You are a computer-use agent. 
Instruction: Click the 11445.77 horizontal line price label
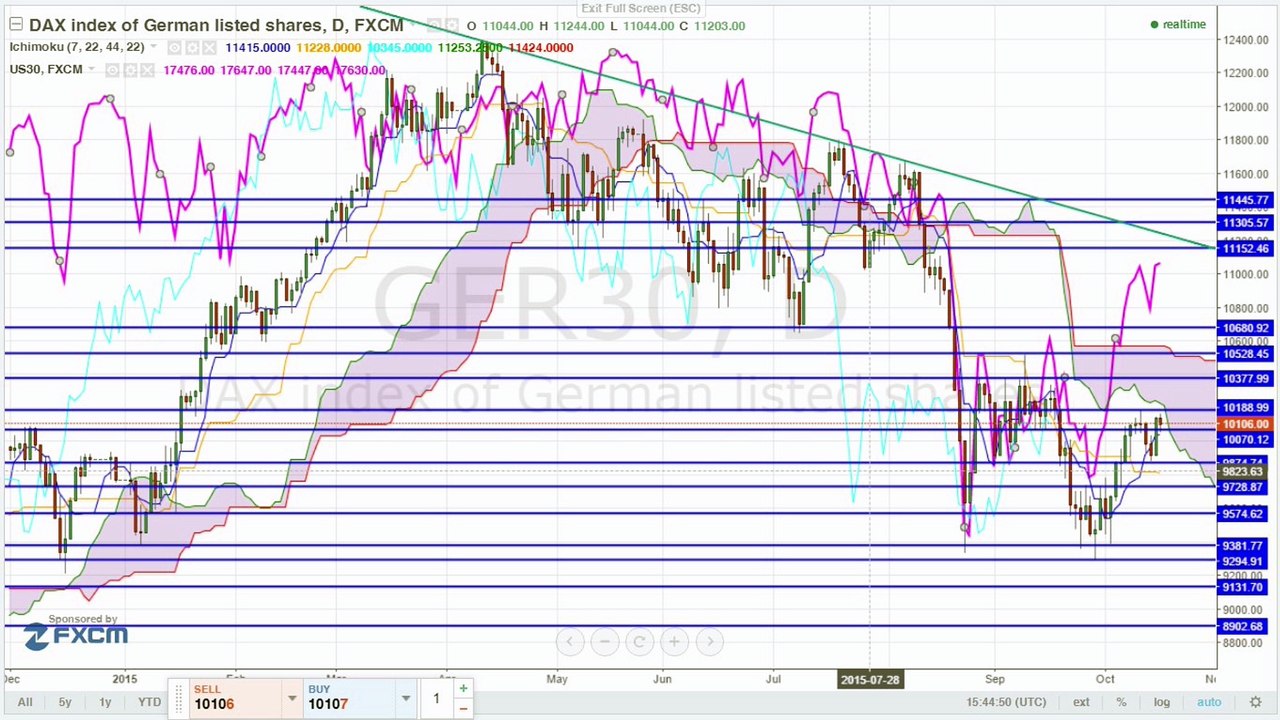[1245, 201]
